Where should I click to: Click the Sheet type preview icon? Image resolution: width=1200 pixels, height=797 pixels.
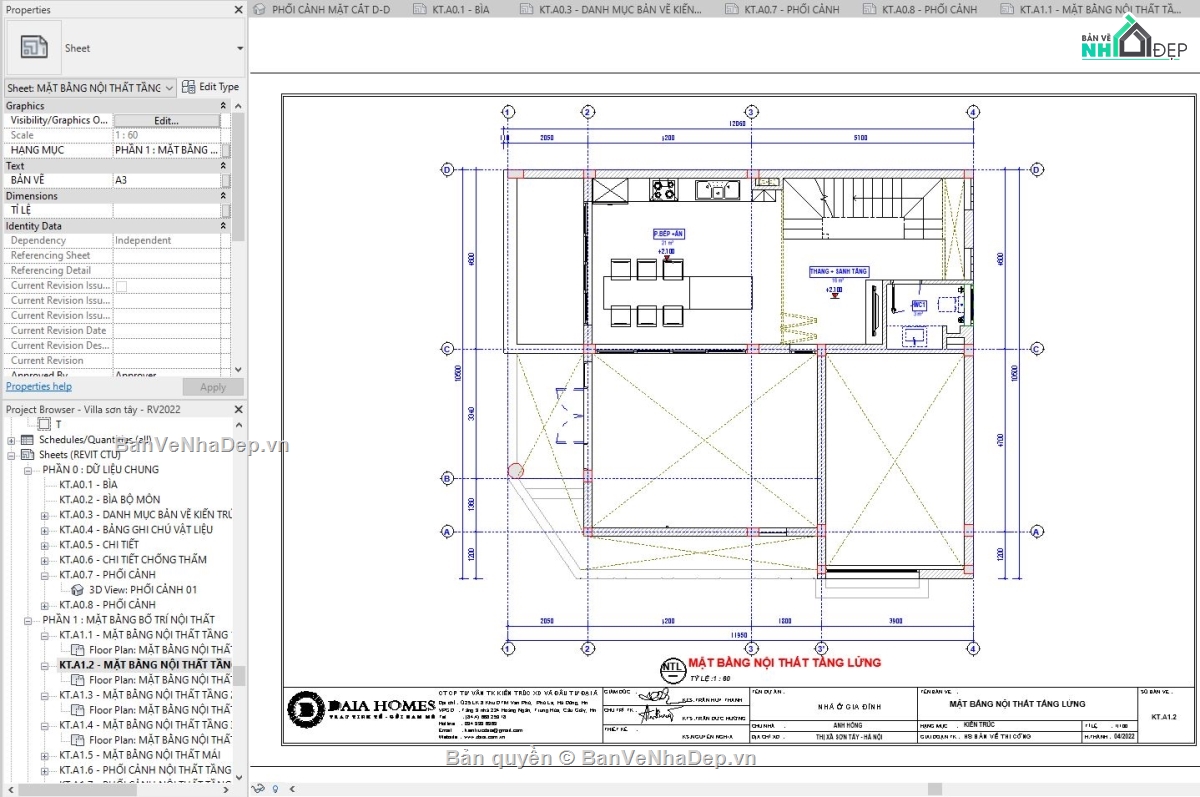34,48
